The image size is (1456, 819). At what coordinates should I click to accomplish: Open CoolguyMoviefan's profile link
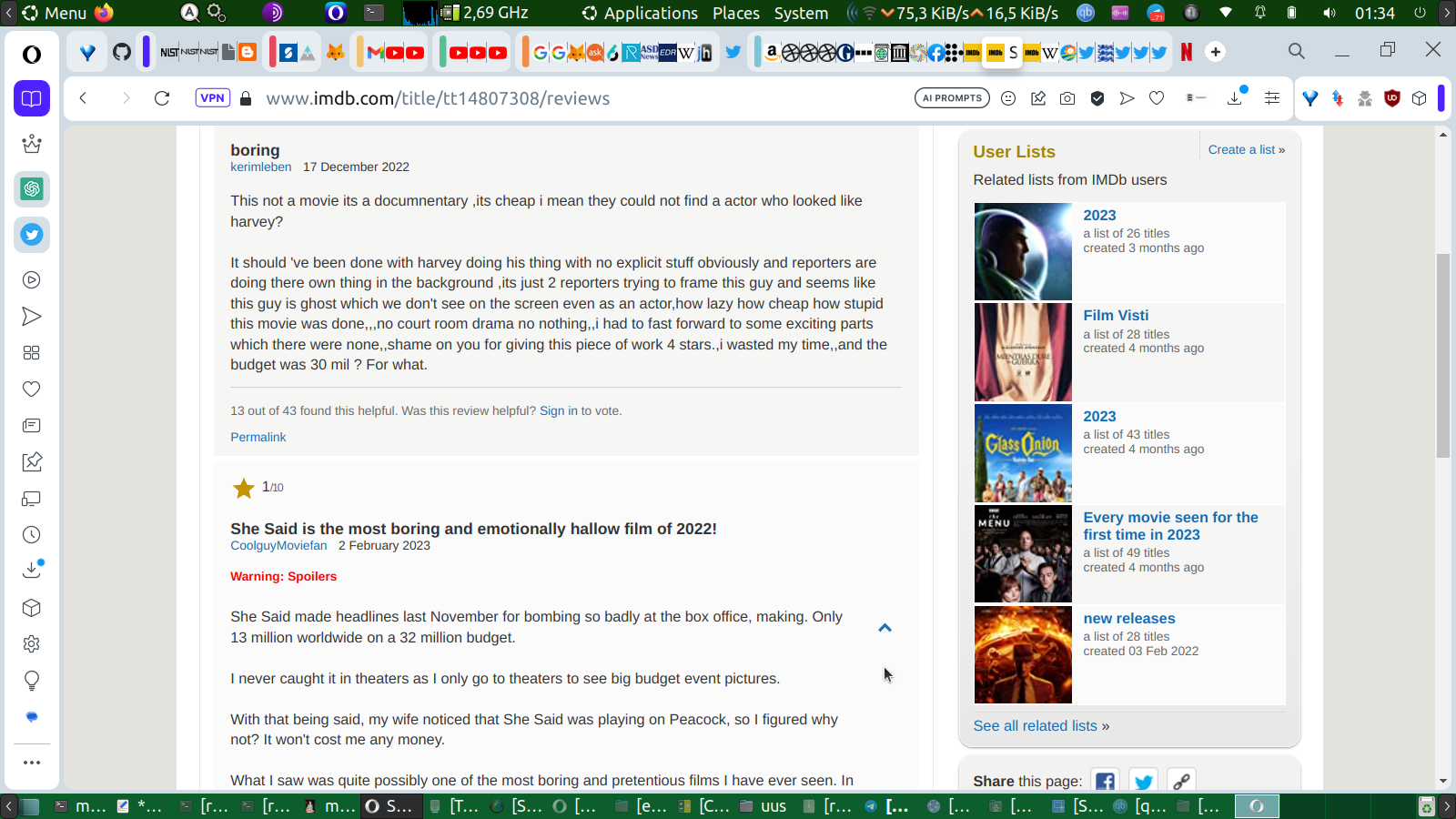coord(278,545)
